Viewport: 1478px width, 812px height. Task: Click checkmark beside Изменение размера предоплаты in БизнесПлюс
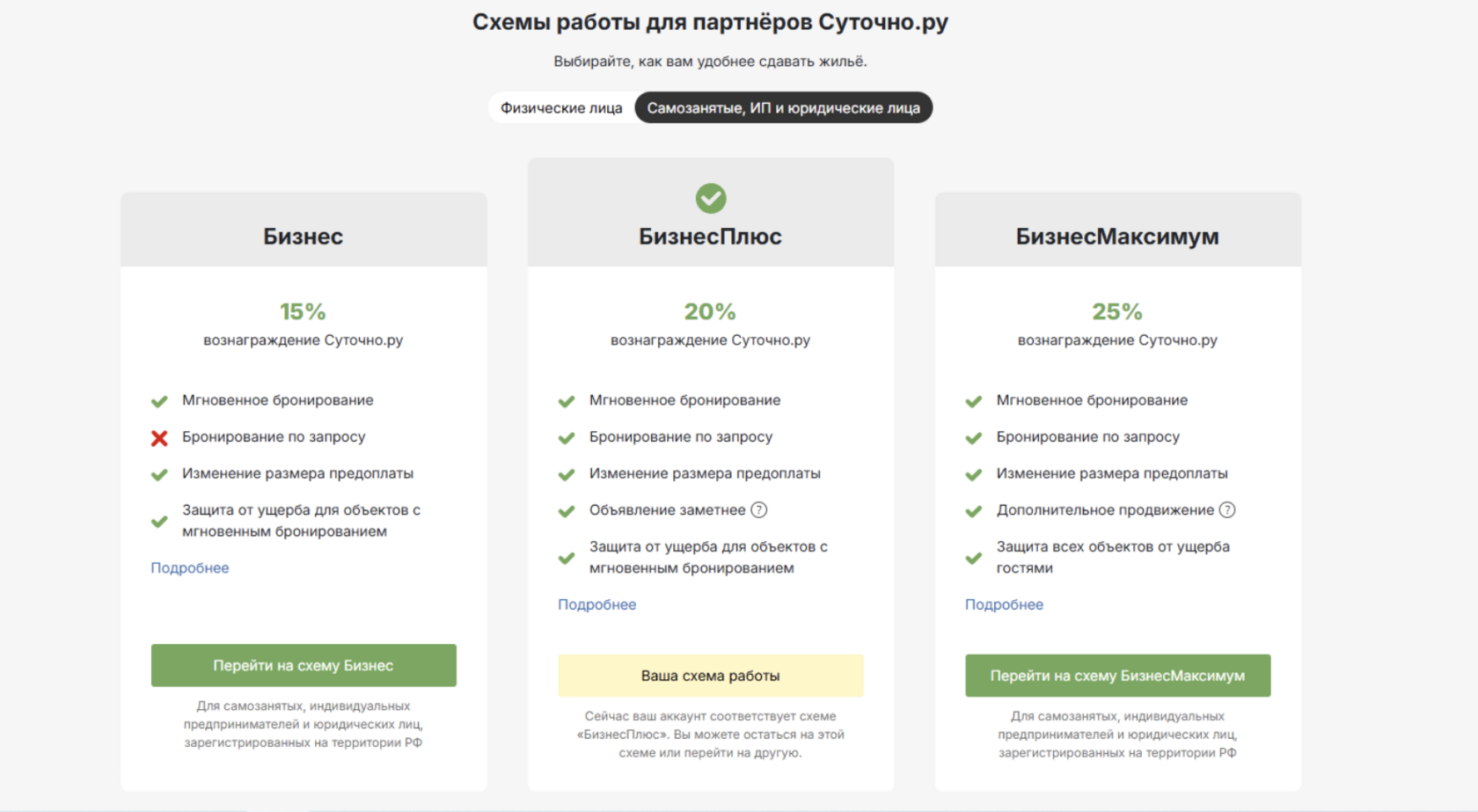click(567, 475)
